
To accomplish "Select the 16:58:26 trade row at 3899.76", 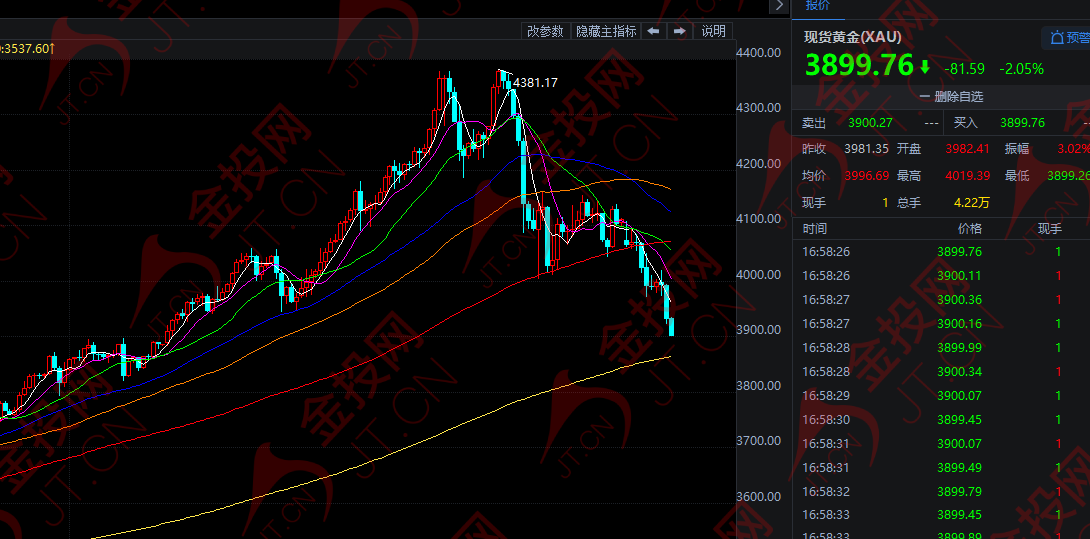I will 940,252.
